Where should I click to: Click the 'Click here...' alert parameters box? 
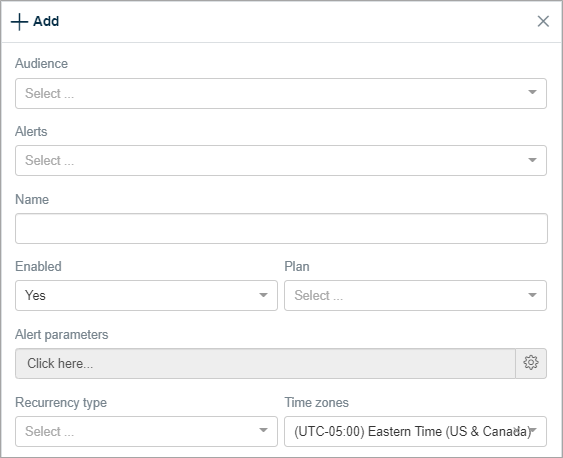coord(265,363)
